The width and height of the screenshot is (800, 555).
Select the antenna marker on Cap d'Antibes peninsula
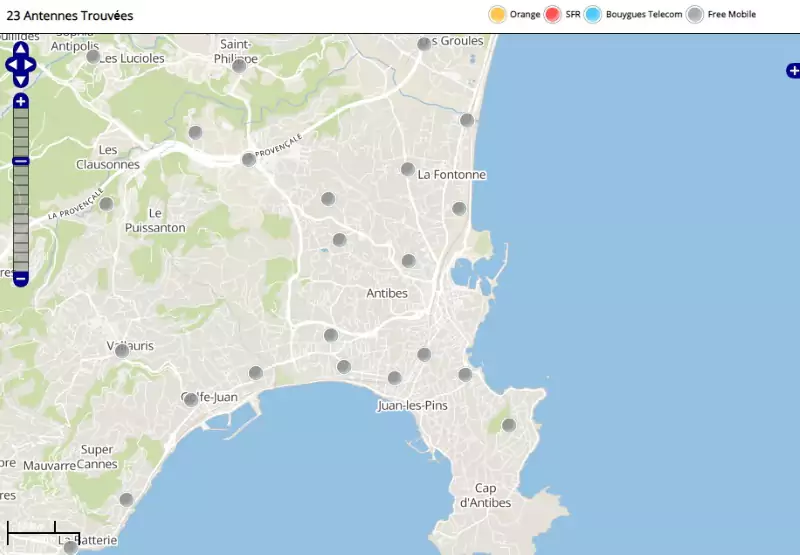click(508, 425)
